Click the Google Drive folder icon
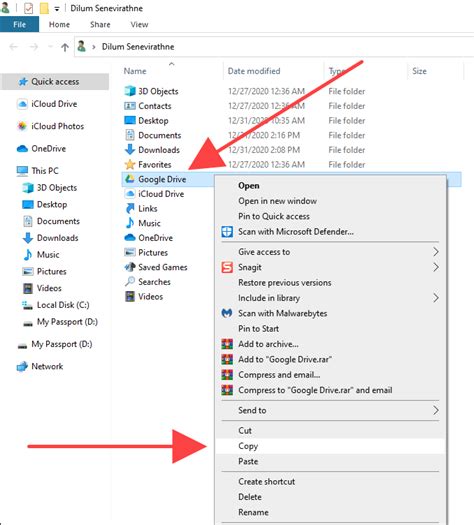This screenshot has width=474, height=525. (130, 179)
